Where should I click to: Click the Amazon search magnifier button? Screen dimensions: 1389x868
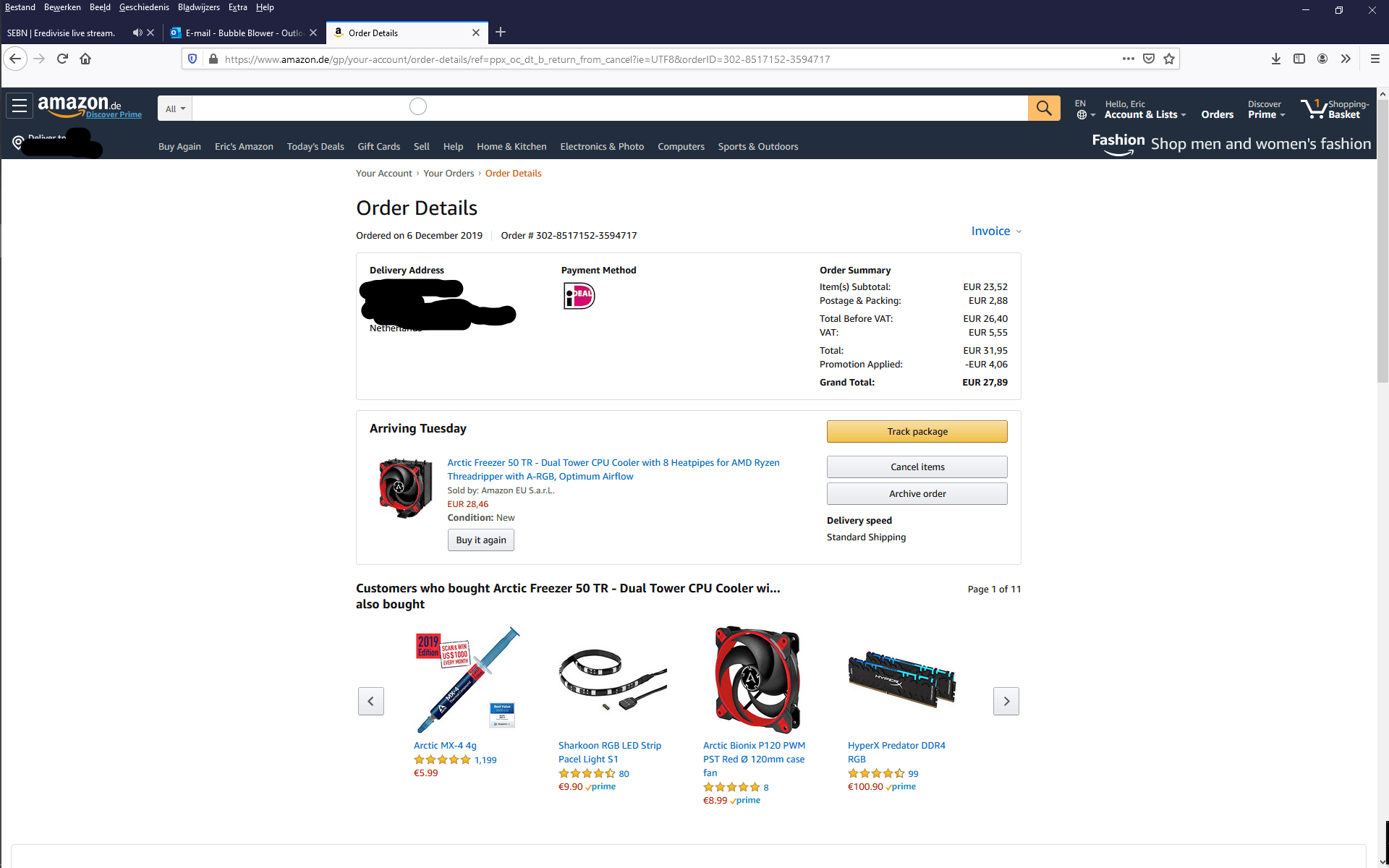click(x=1043, y=109)
